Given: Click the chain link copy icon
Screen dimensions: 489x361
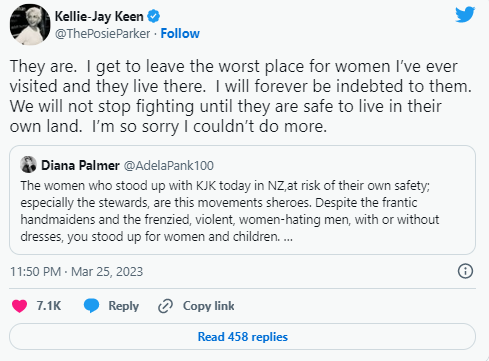Looking at the screenshot, I should [x=165, y=306].
